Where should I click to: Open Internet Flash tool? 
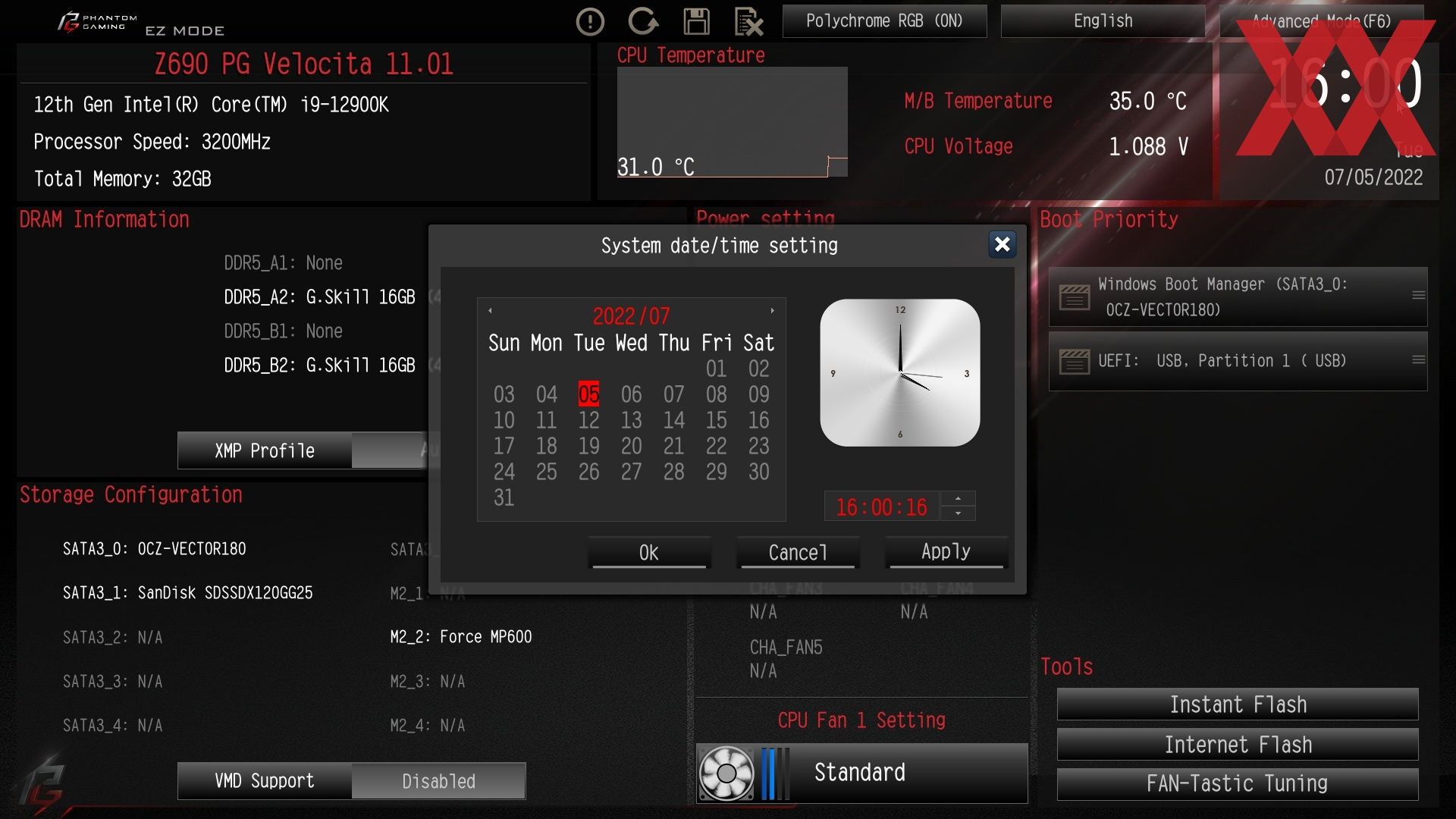click(x=1238, y=745)
